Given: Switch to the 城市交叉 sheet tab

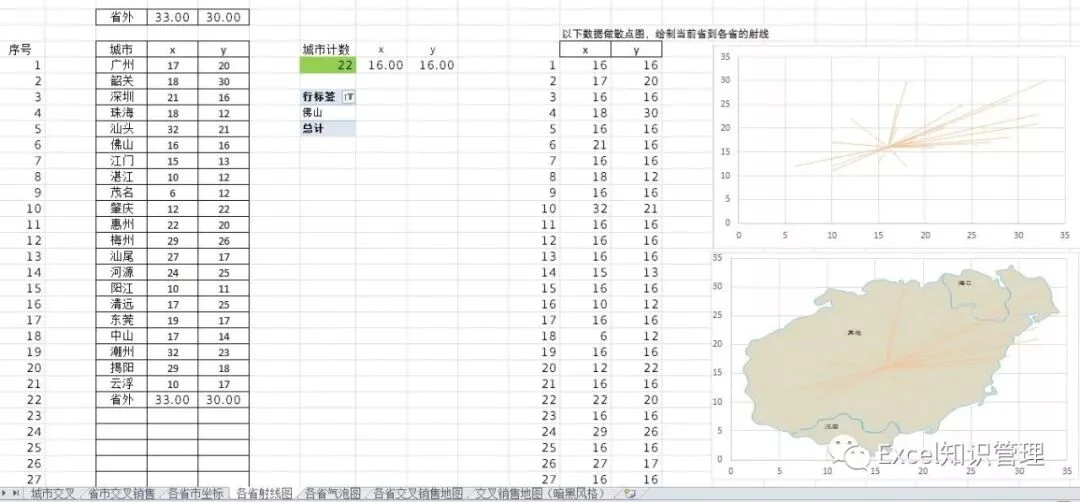Looking at the screenshot, I should pos(52,493).
